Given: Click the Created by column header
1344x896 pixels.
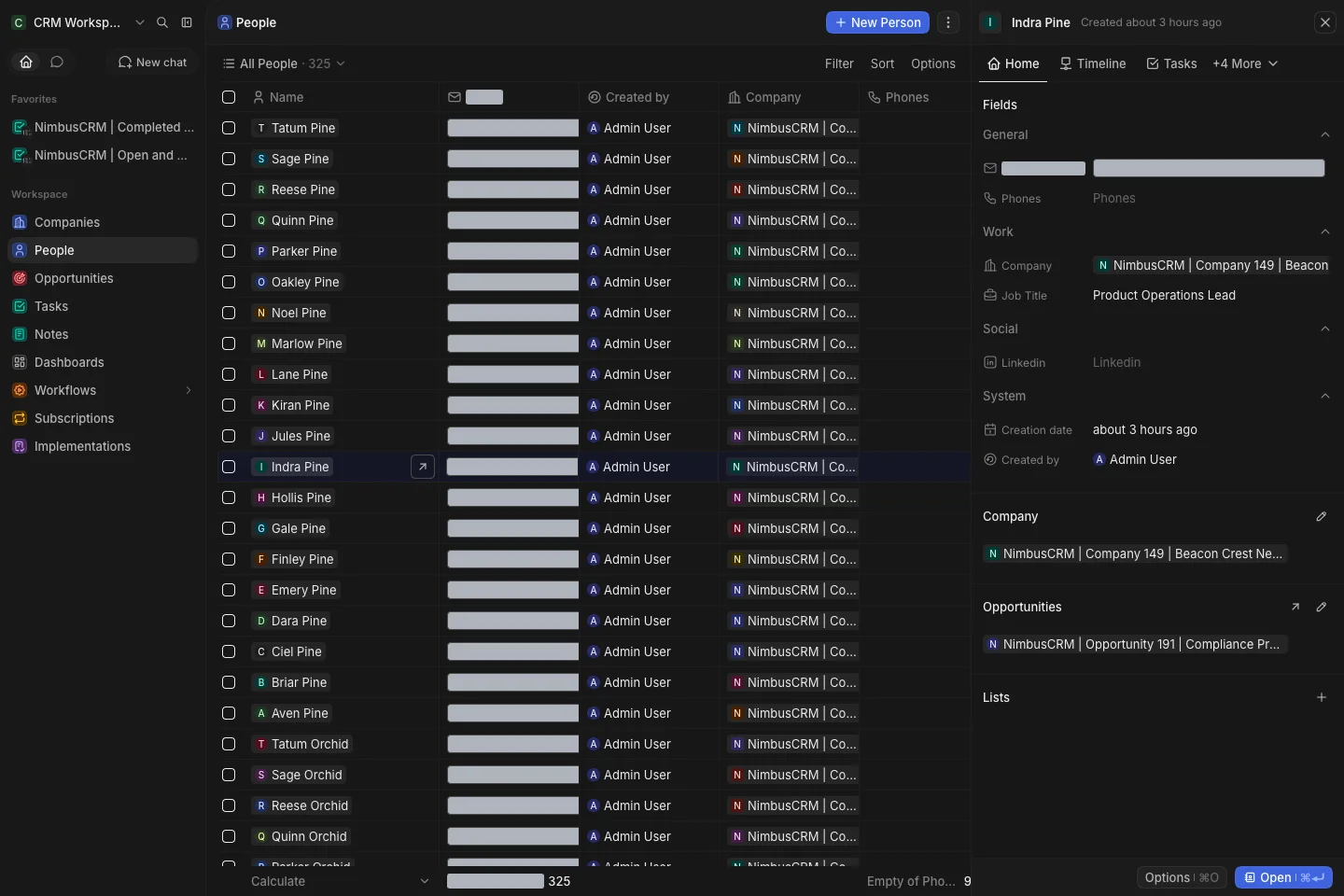Looking at the screenshot, I should pyautogui.click(x=649, y=97).
